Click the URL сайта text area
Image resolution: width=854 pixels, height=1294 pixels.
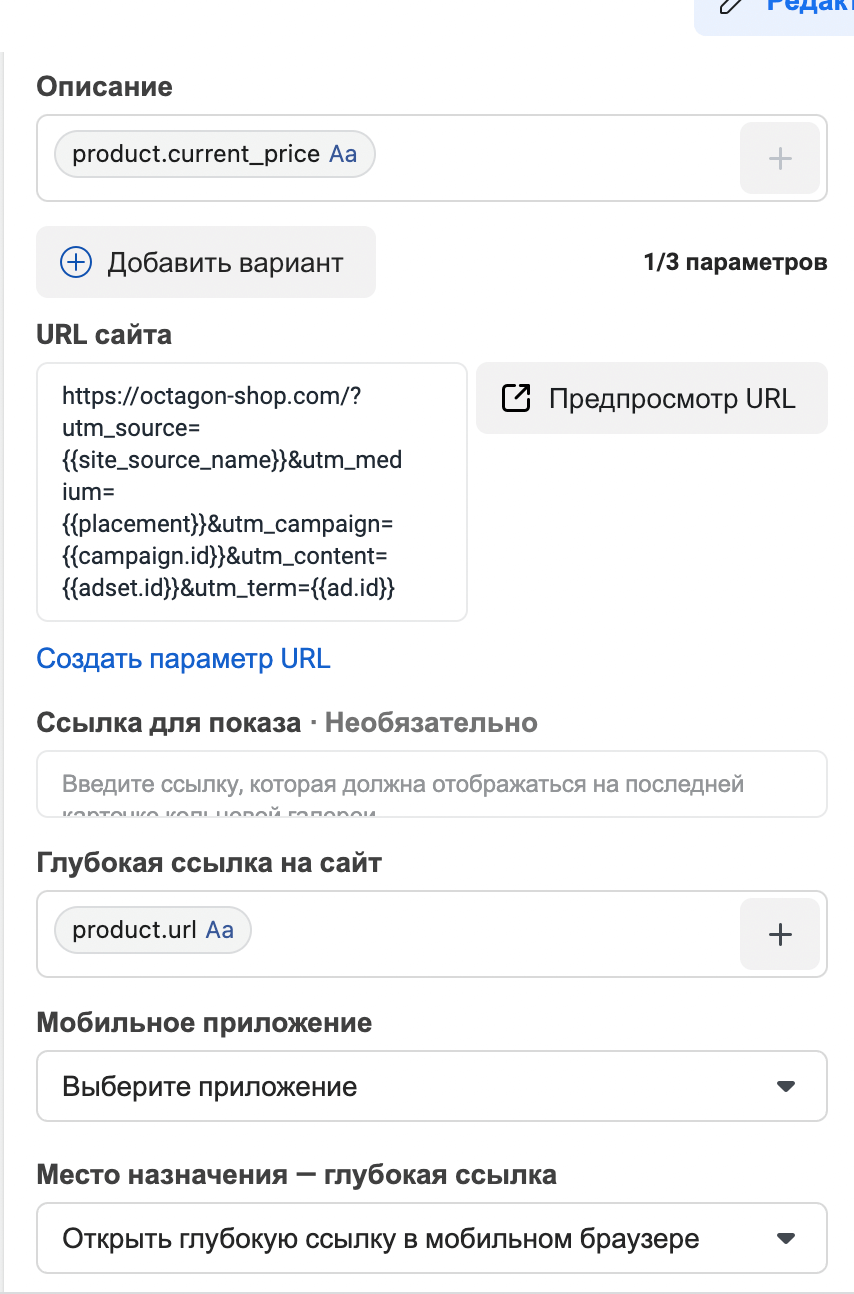click(x=251, y=490)
